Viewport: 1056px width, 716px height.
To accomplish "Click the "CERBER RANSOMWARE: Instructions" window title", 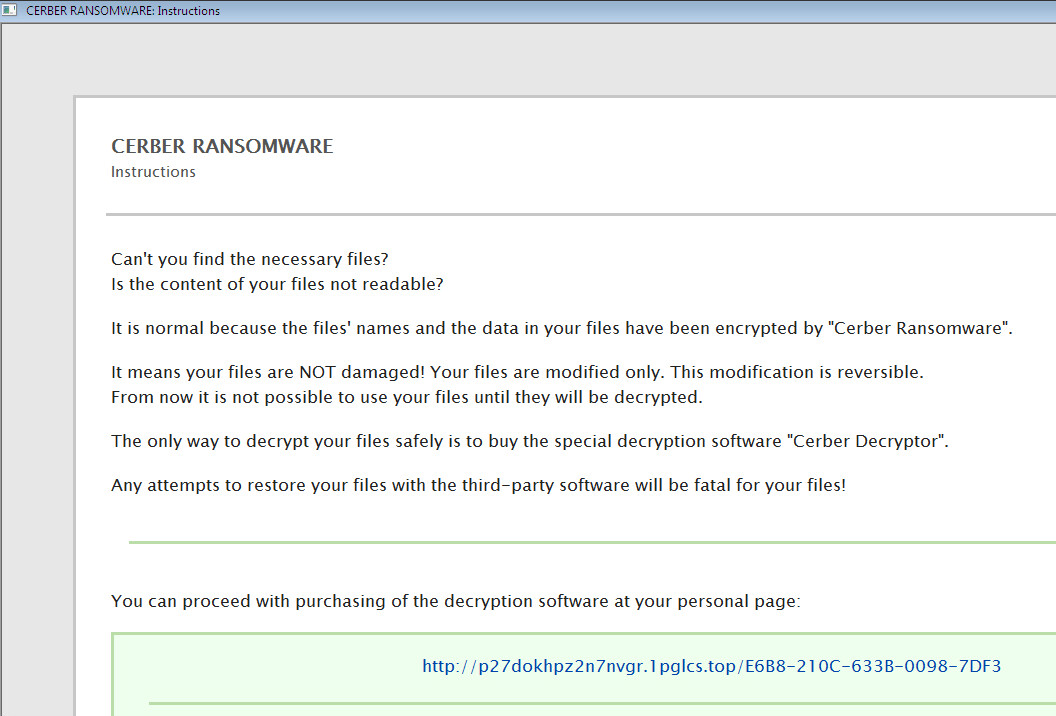I will 123,11.
